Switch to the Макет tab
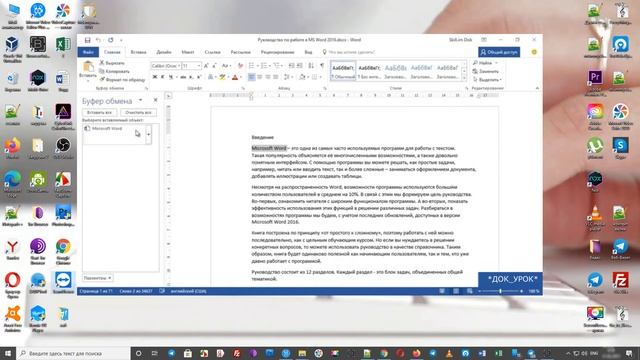Viewport: 640px width, 360px height. pos(188,52)
